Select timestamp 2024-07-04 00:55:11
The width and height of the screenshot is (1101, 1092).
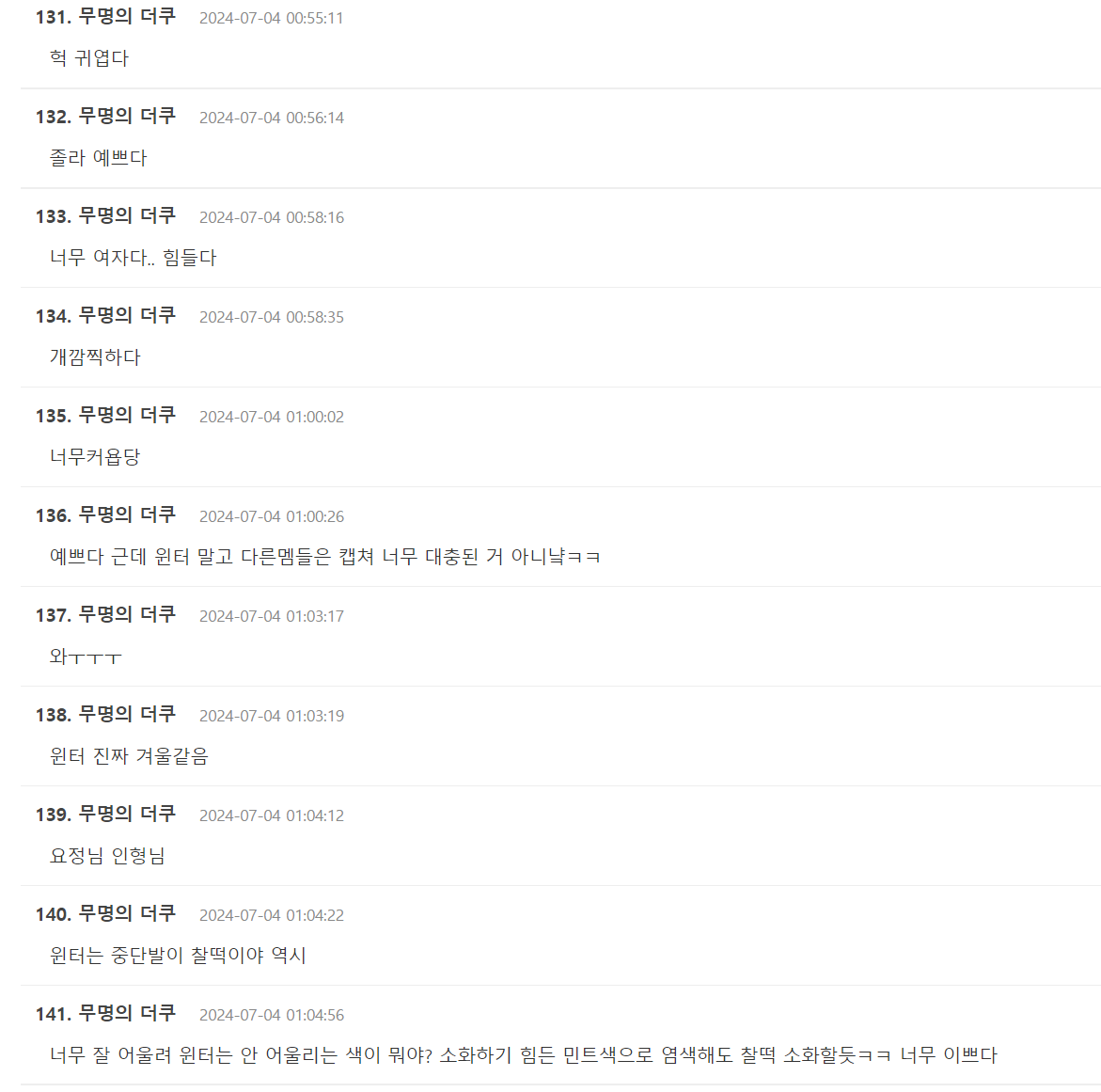coord(271,18)
